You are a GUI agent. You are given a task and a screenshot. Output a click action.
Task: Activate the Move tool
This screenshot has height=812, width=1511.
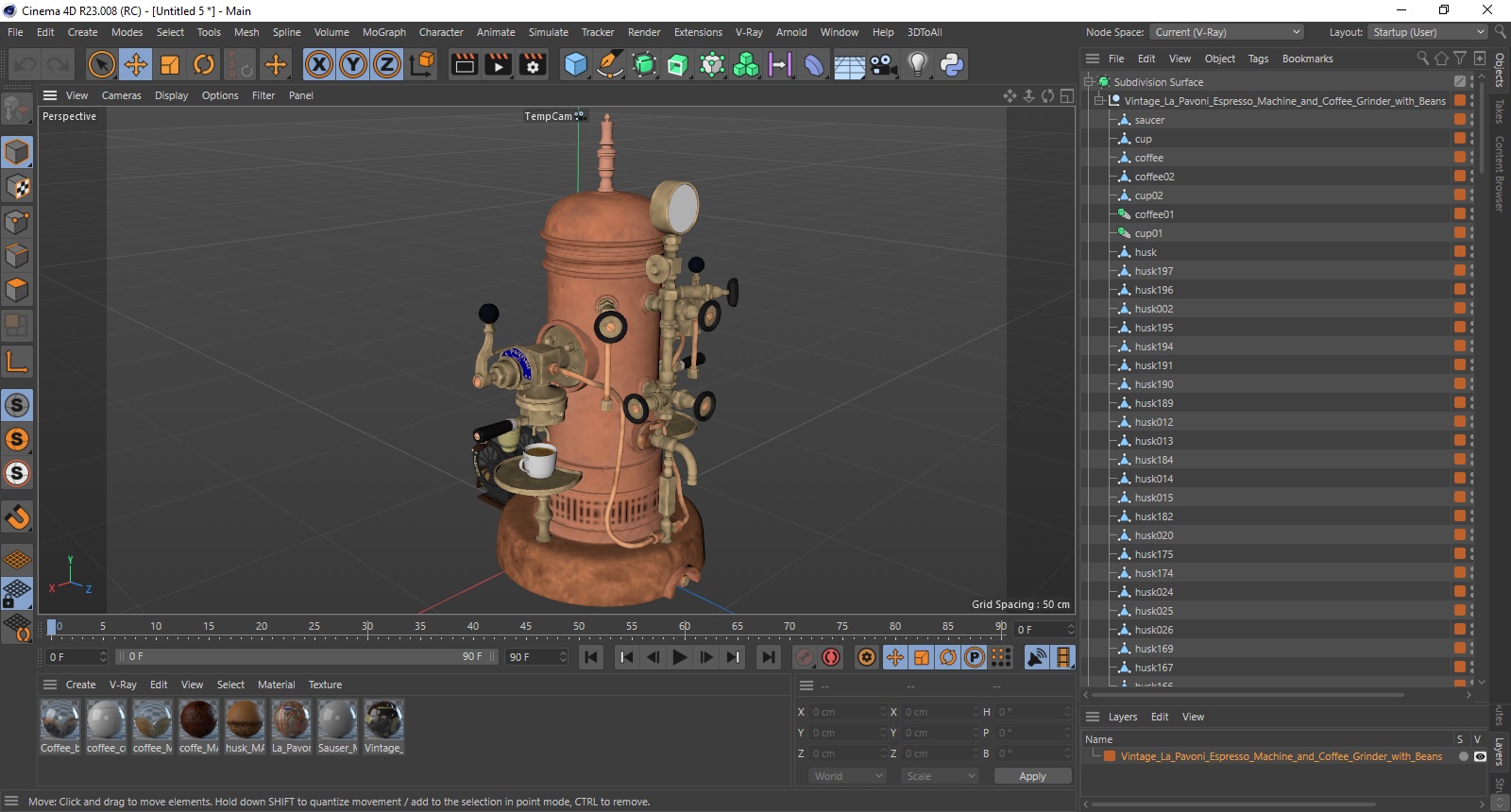coord(135,64)
